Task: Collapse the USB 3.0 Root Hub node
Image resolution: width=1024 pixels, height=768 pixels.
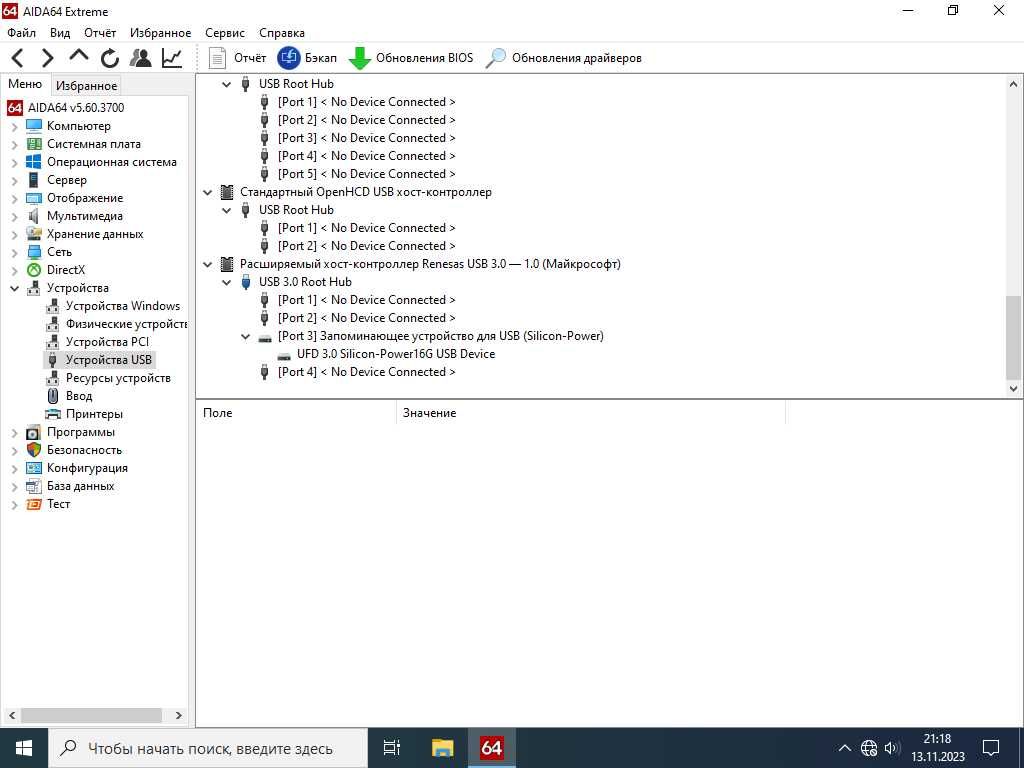Action: tap(227, 282)
